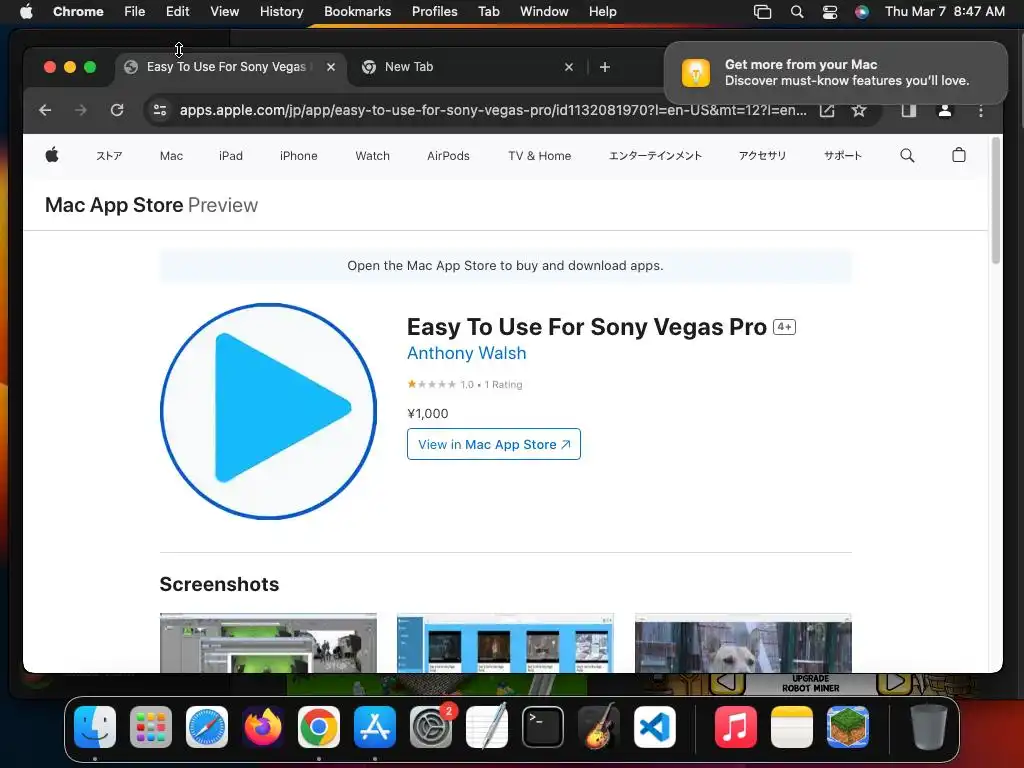
Task: Open App Store from the dock
Action: click(375, 727)
